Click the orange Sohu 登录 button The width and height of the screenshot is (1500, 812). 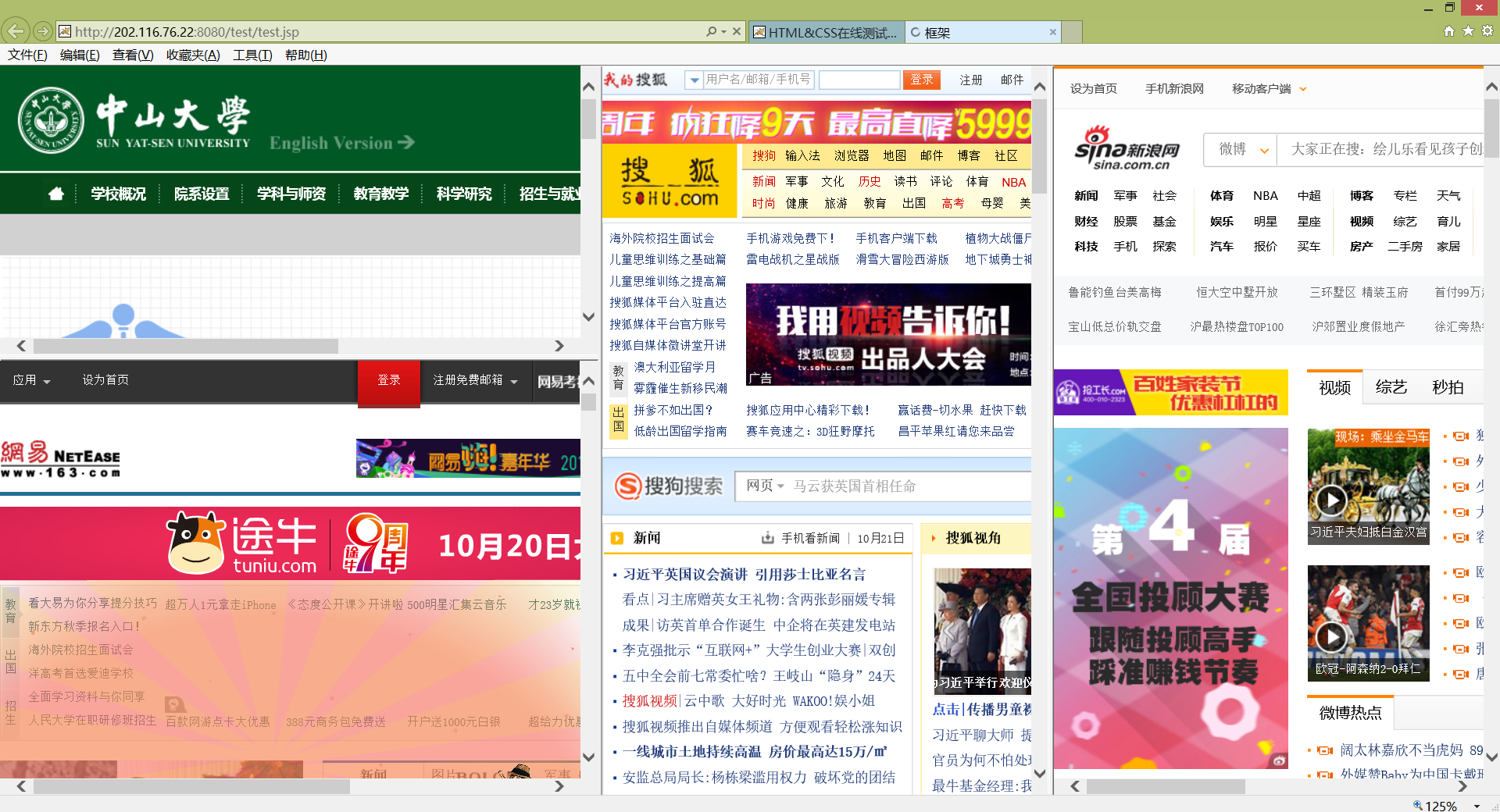922,80
